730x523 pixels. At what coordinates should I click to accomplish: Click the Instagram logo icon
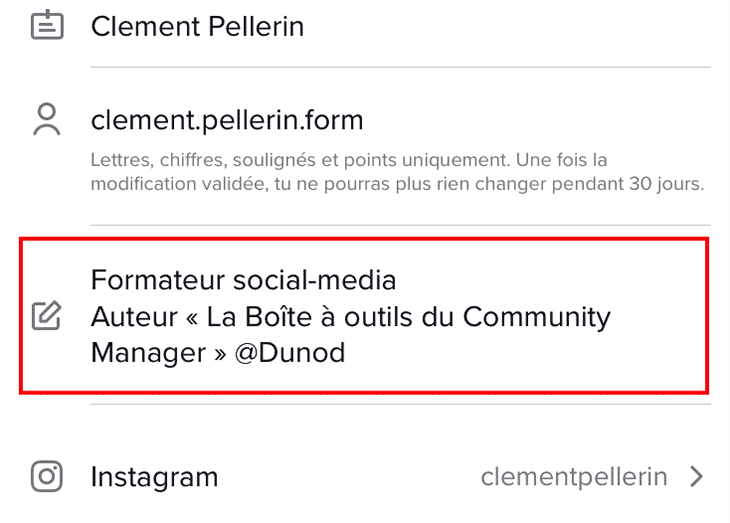[46, 476]
